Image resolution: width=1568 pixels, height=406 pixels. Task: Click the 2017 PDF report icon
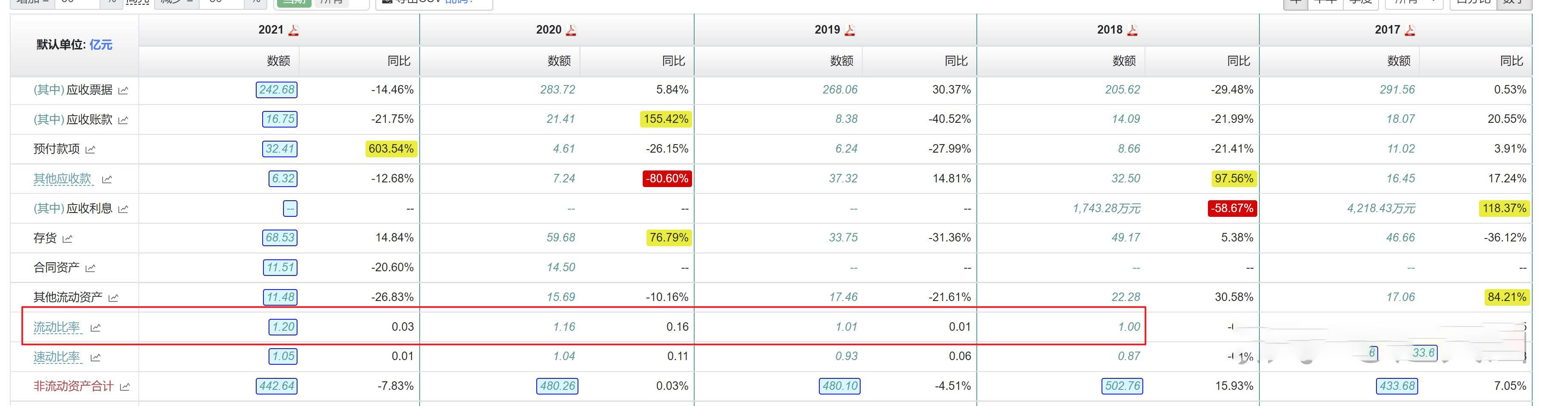click(x=1410, y=30)
